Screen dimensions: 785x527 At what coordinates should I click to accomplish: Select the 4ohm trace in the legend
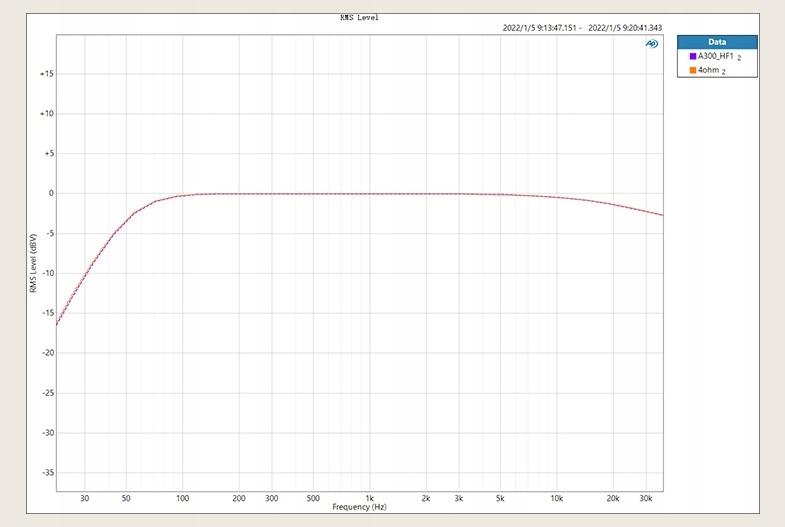(x=708, y=71)
